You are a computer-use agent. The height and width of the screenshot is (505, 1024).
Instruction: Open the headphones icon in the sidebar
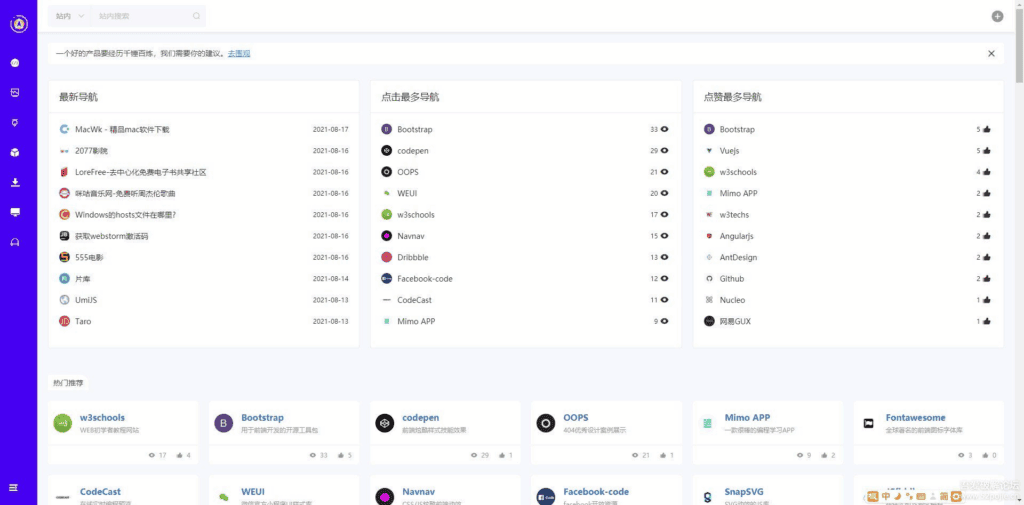point(15,242)
